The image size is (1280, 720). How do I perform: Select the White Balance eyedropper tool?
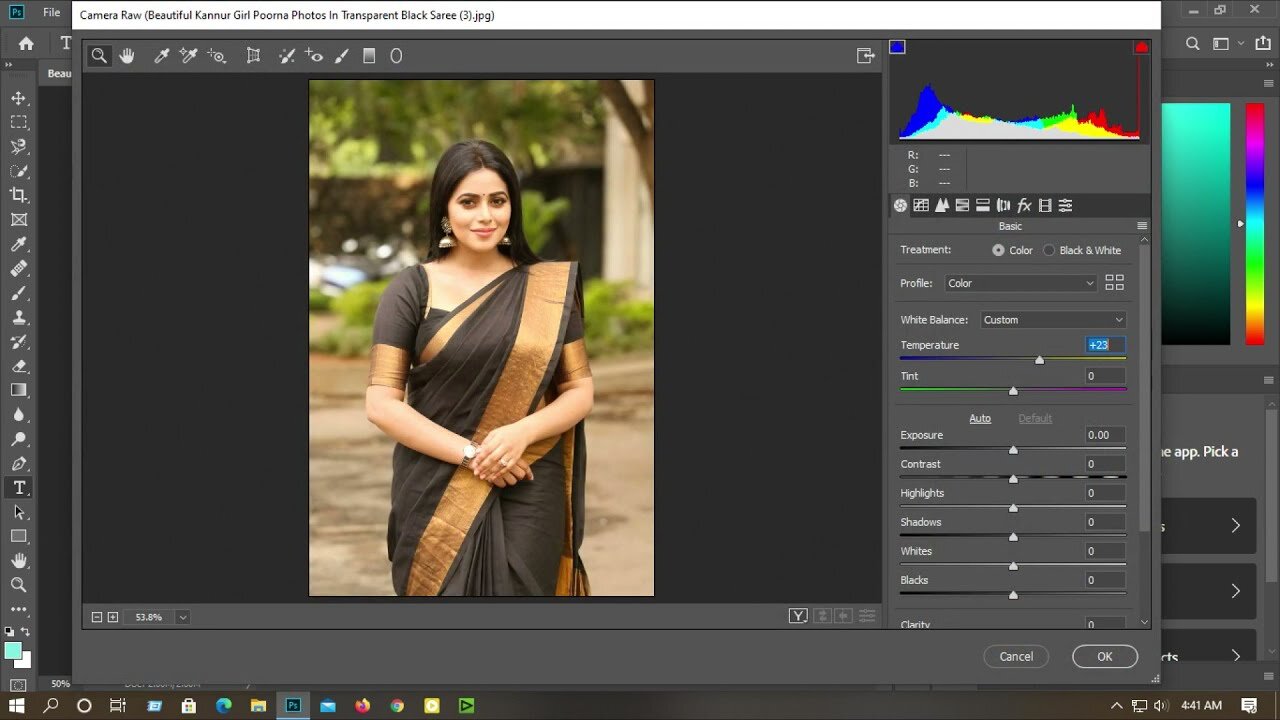coord(160,56)
